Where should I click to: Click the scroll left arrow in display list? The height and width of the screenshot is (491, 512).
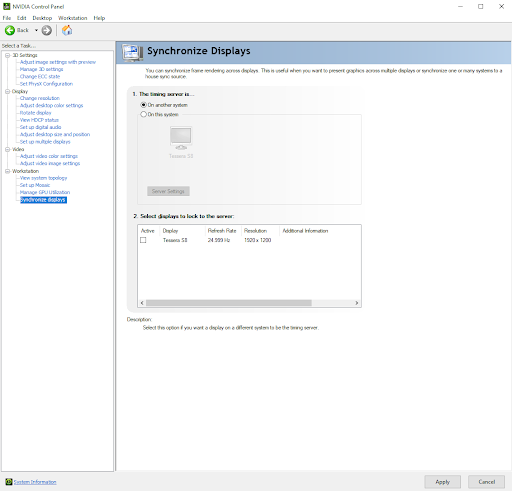pyautogui.click(x=142, y=303)
